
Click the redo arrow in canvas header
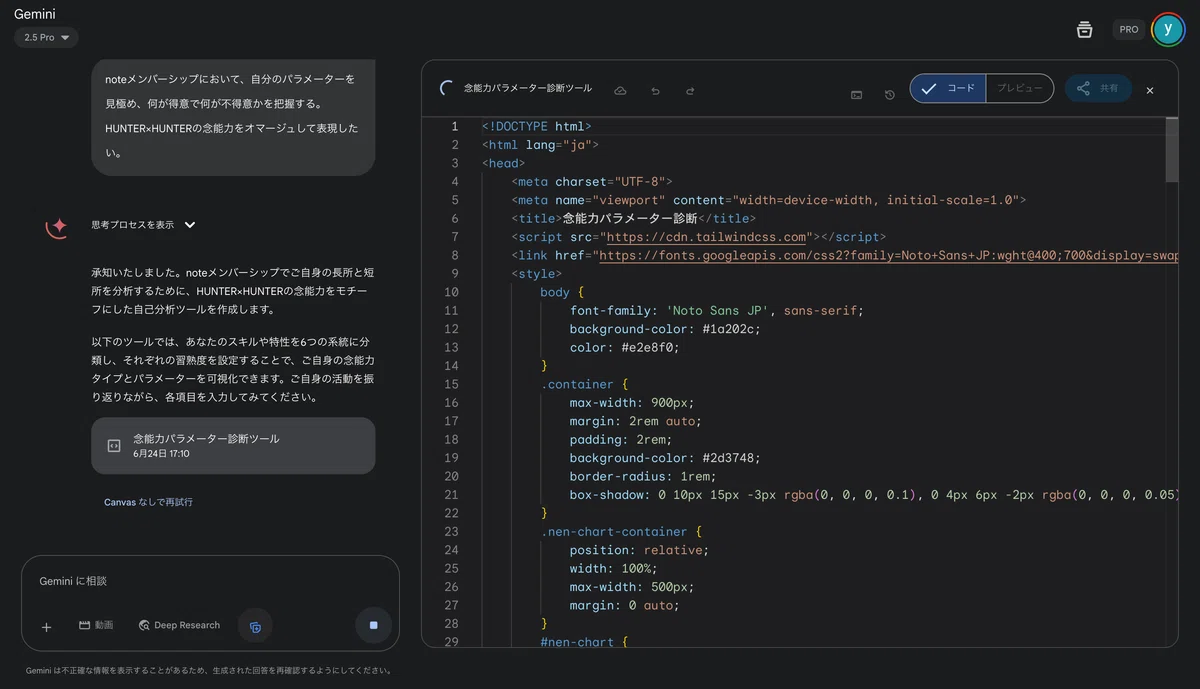pyautogui.click(x=690, y=90)
